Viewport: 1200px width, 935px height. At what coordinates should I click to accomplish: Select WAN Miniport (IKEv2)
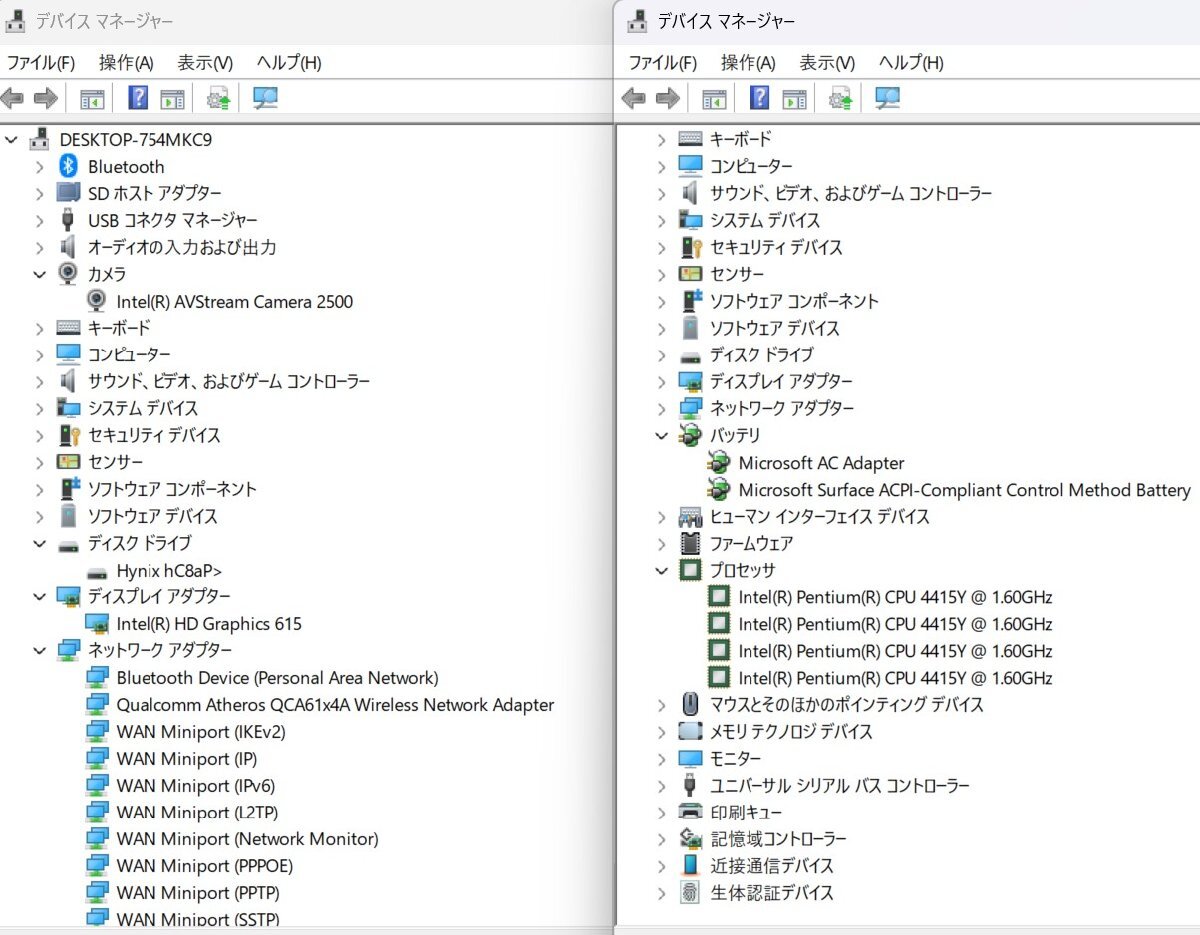[201, 731]
